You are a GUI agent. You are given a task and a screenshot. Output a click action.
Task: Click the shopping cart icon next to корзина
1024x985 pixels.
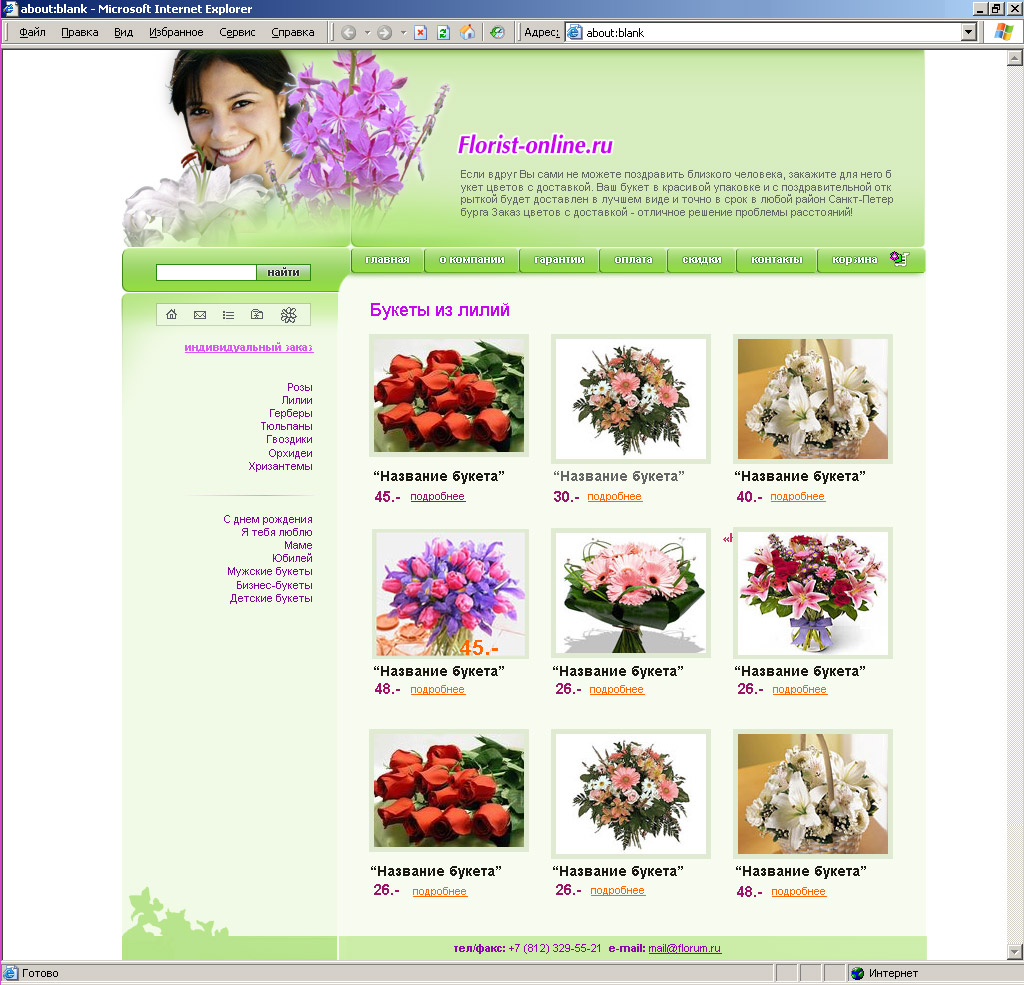[900, 259]
